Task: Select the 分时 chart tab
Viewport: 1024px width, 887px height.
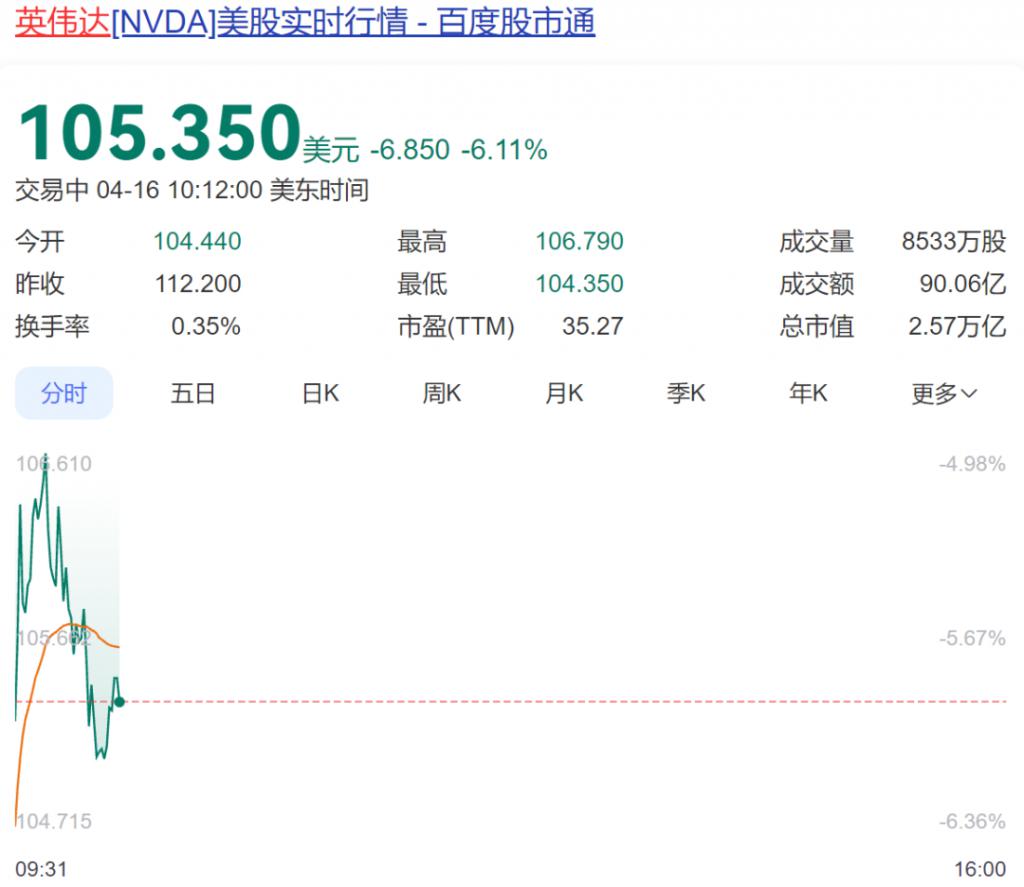Action: (64, 393)
